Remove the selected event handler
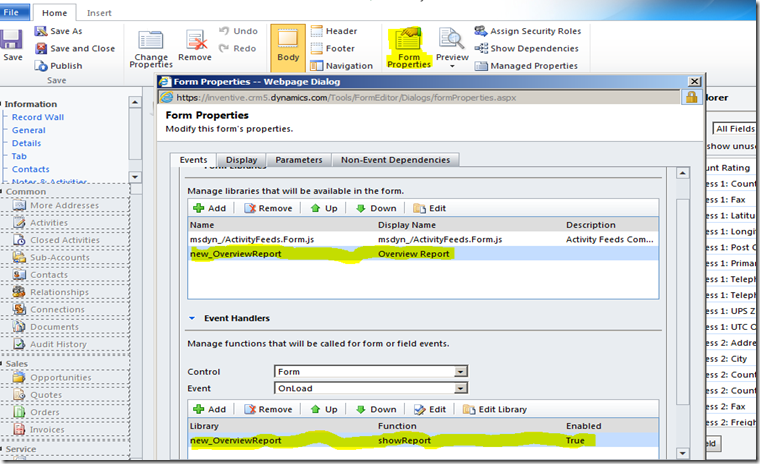 coord(269,409)
